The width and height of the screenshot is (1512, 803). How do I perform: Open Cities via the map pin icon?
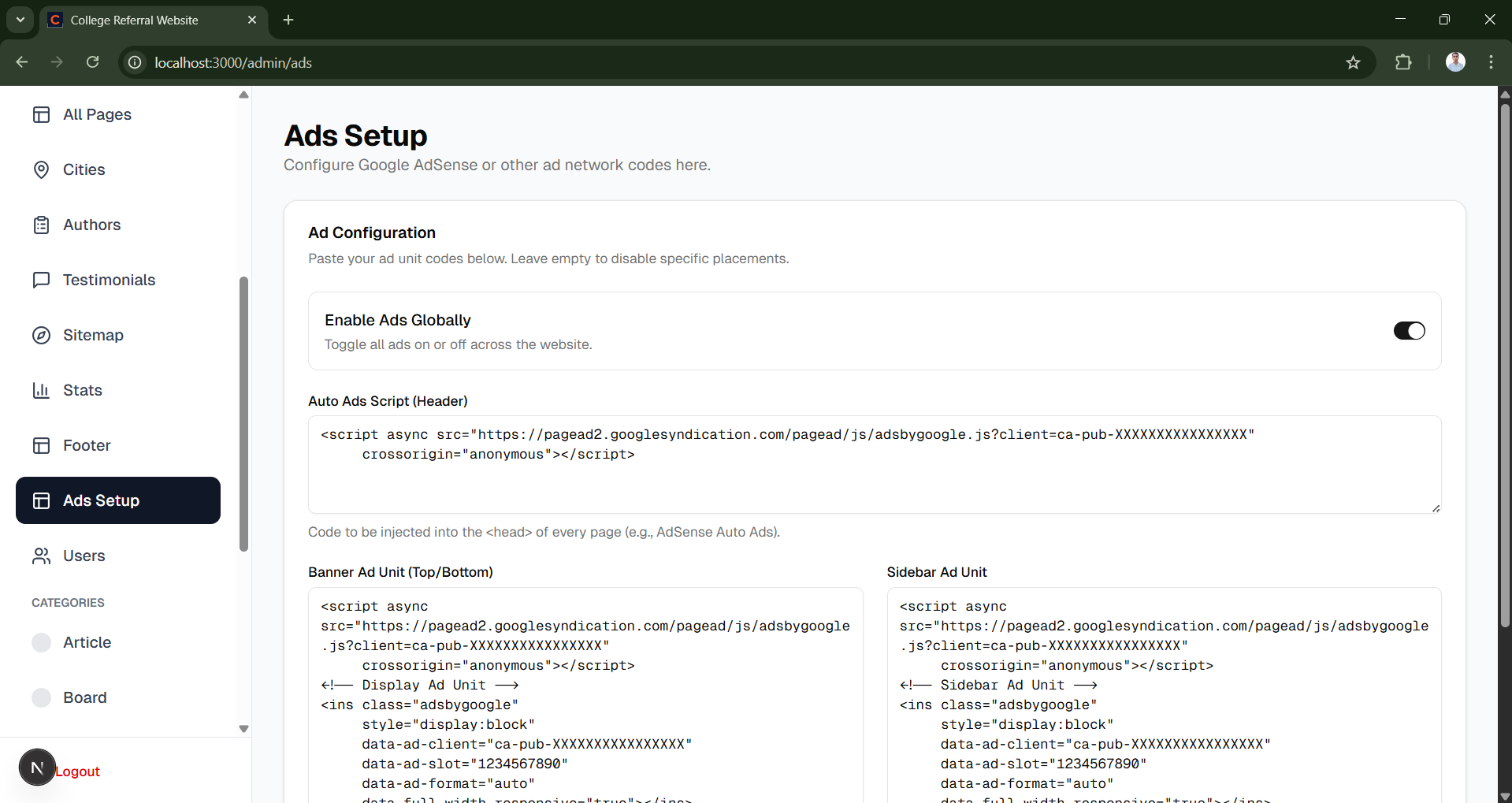41,170
